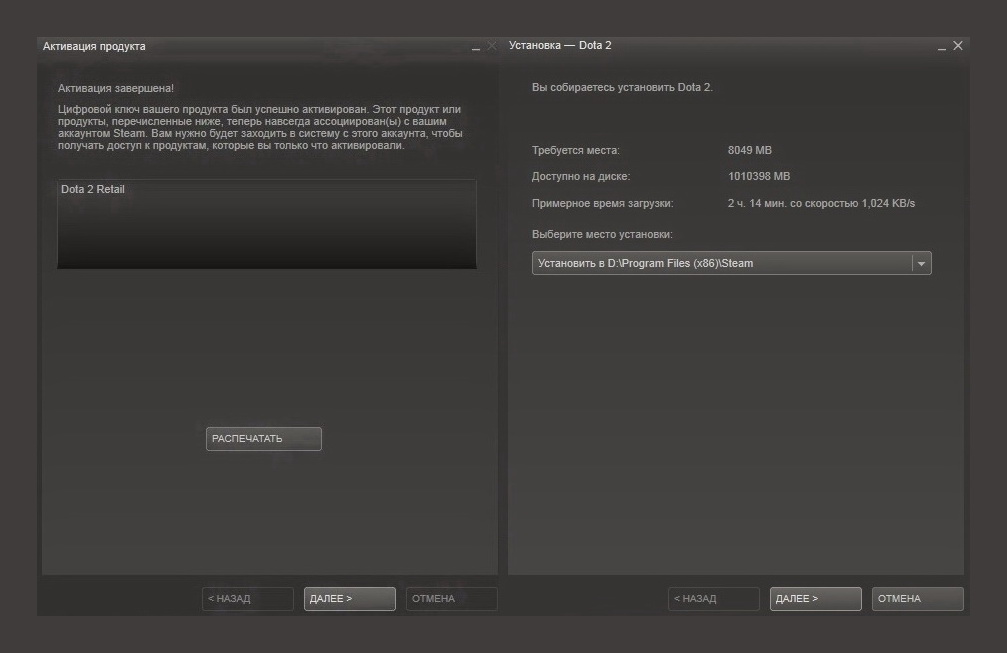Click the 'Требуется места:' label
The height and width of the screenshot is (653, 1007).
pos(575,150)
